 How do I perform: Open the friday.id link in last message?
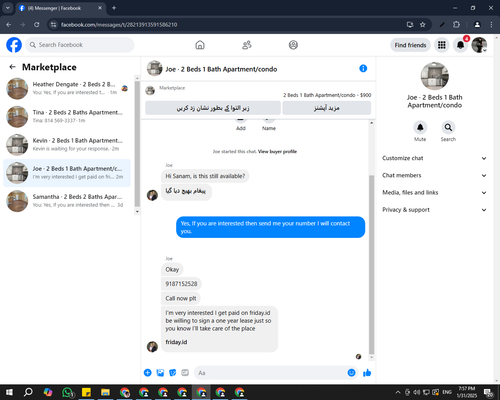click(x=176, y=342)
